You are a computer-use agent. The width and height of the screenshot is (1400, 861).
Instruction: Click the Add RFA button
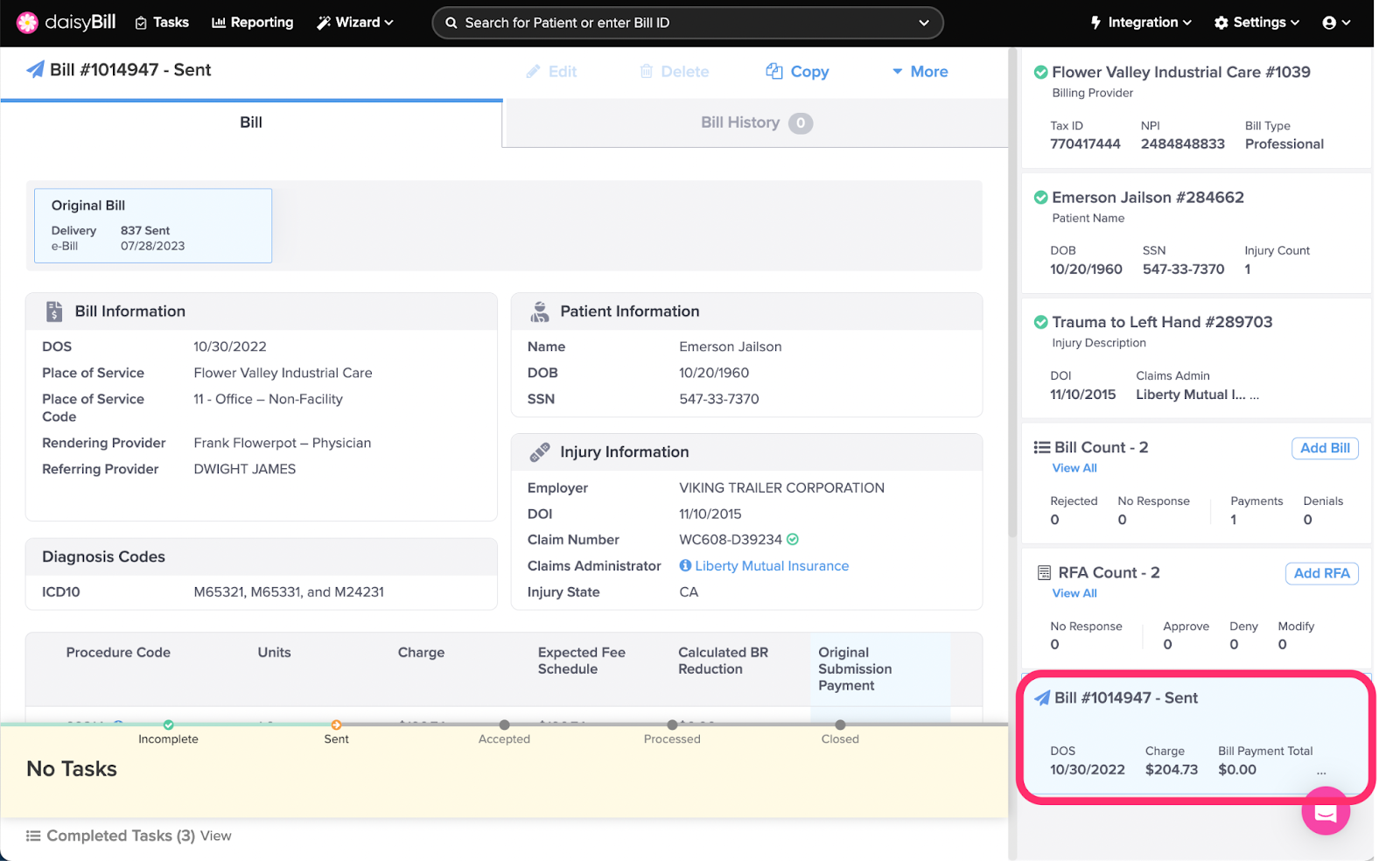1320,573
